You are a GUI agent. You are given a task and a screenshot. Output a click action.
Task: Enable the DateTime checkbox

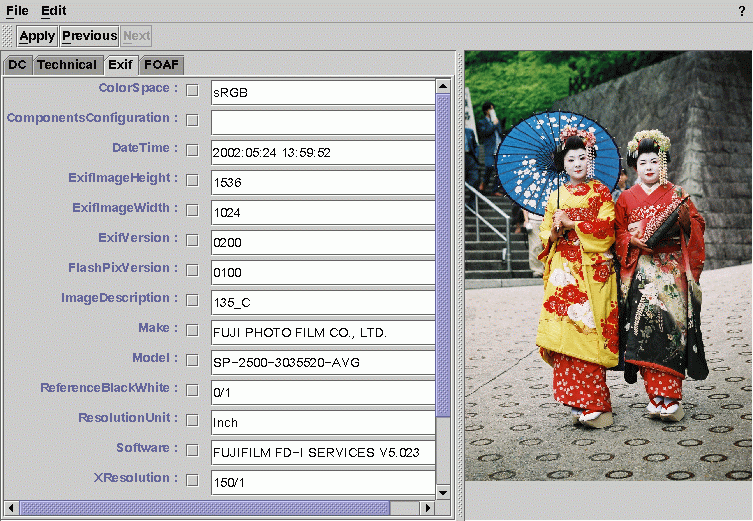[x=192, y=151]
